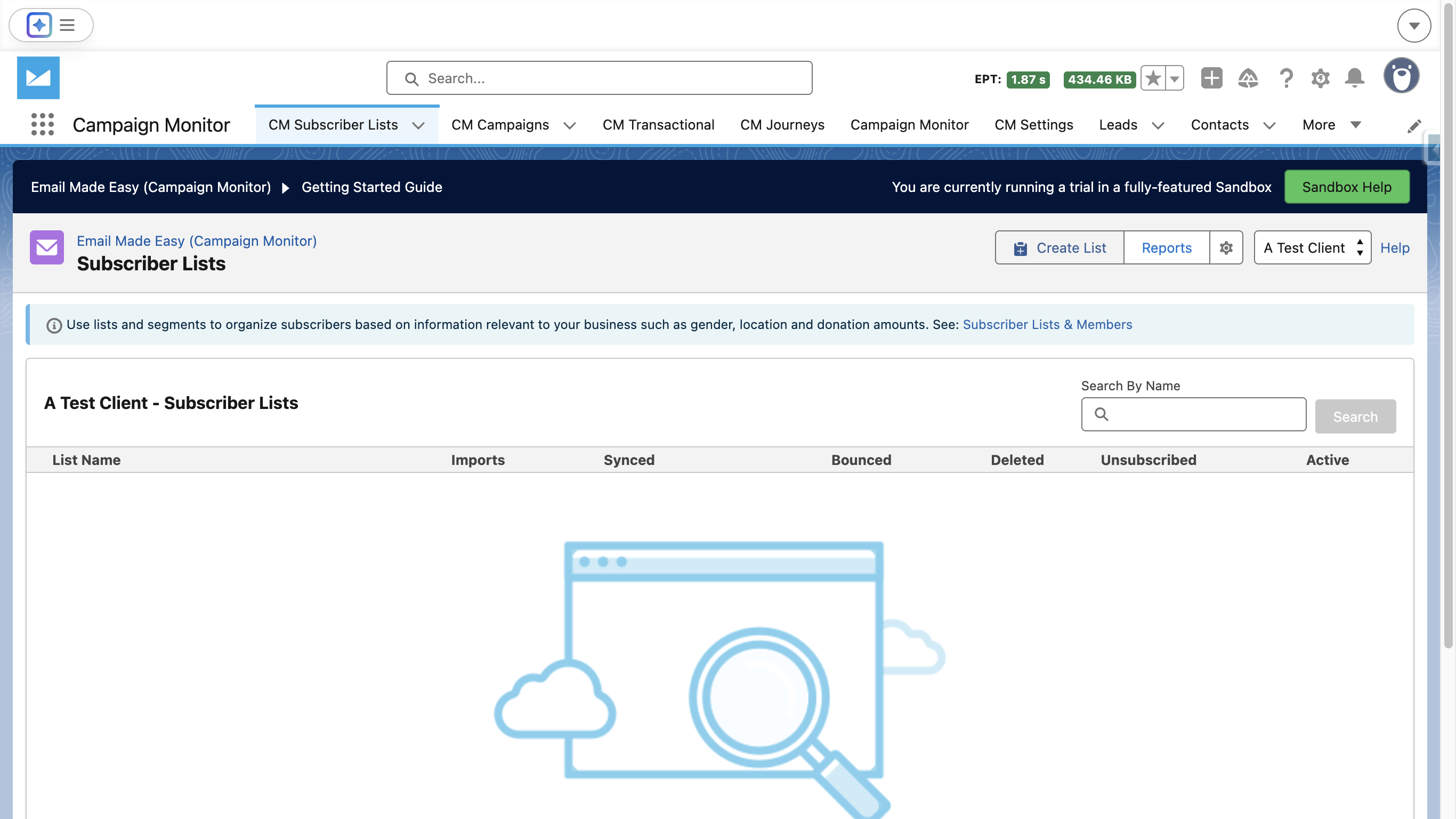
Task: Open the Salesforce Help question mark
Action: pos(1286,78)
